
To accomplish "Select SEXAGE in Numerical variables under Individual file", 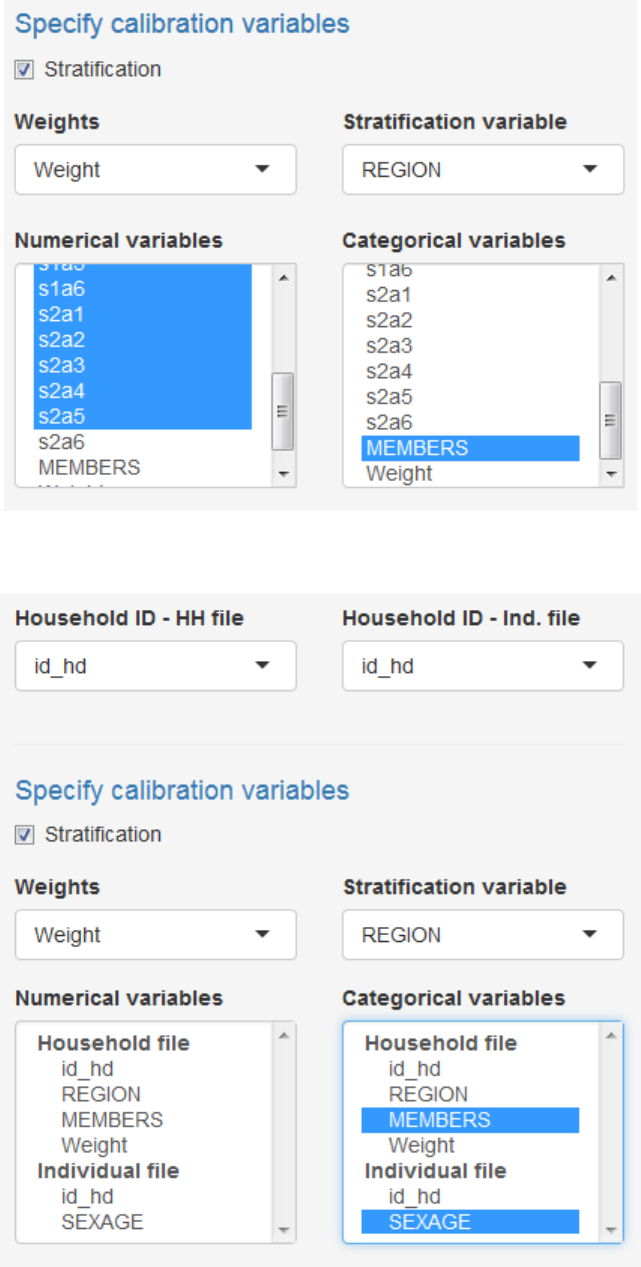I will pos(102,1222).
